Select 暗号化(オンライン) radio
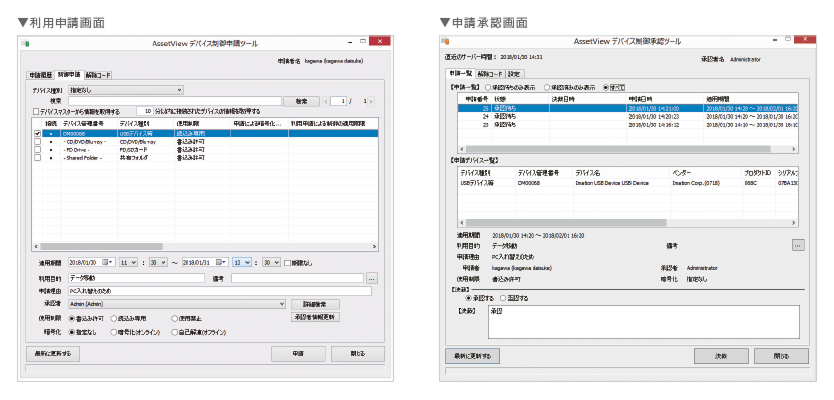This screenshot has width=834, height=400. tap(113, 332)
